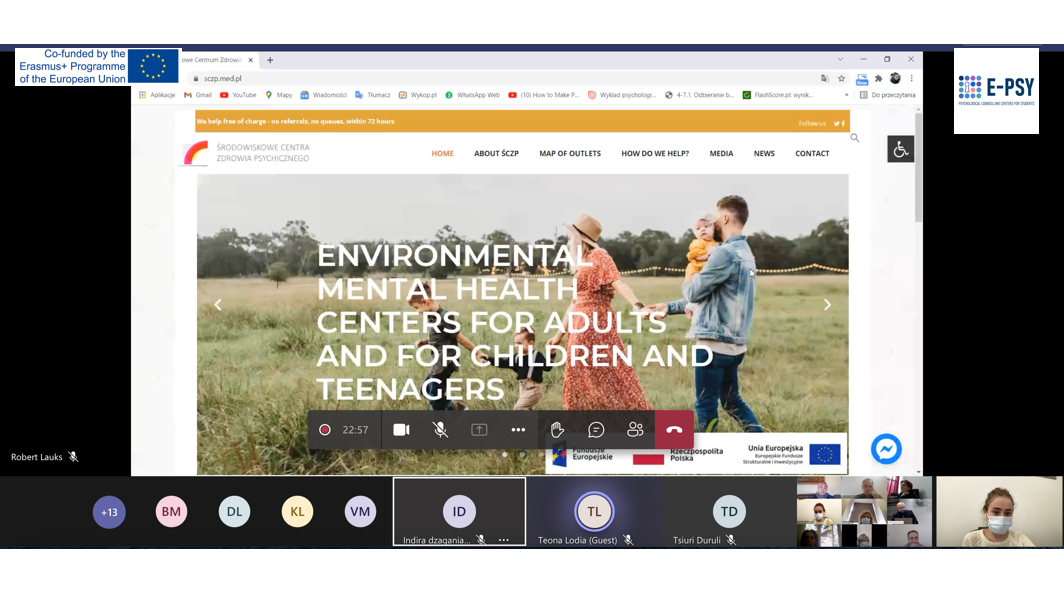Hang up the call with the red button
The image size is (1064, 590).
click(674, 430)
